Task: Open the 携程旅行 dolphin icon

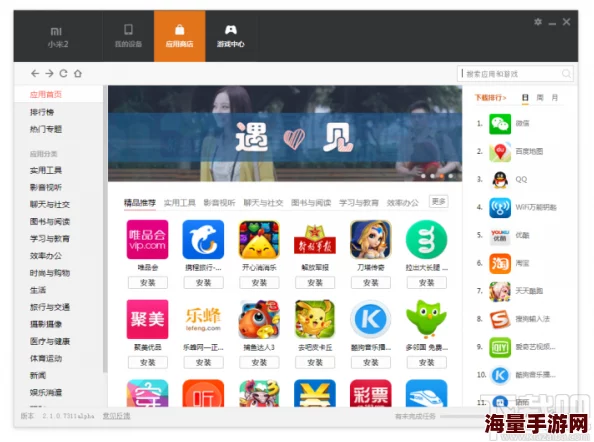Action: pos(203,239)
